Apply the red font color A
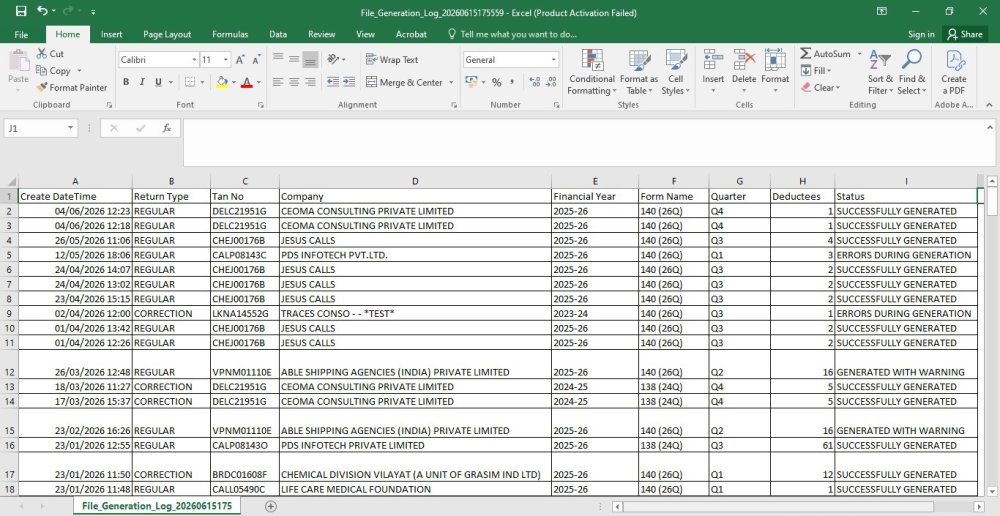 (246, 82)
